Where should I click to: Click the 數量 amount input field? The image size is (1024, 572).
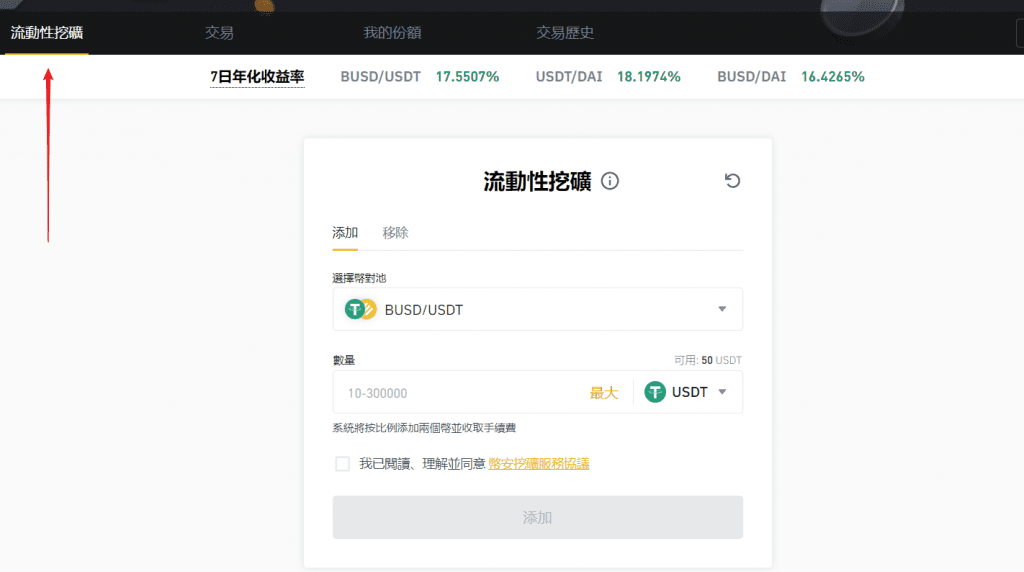coord(460,393)
